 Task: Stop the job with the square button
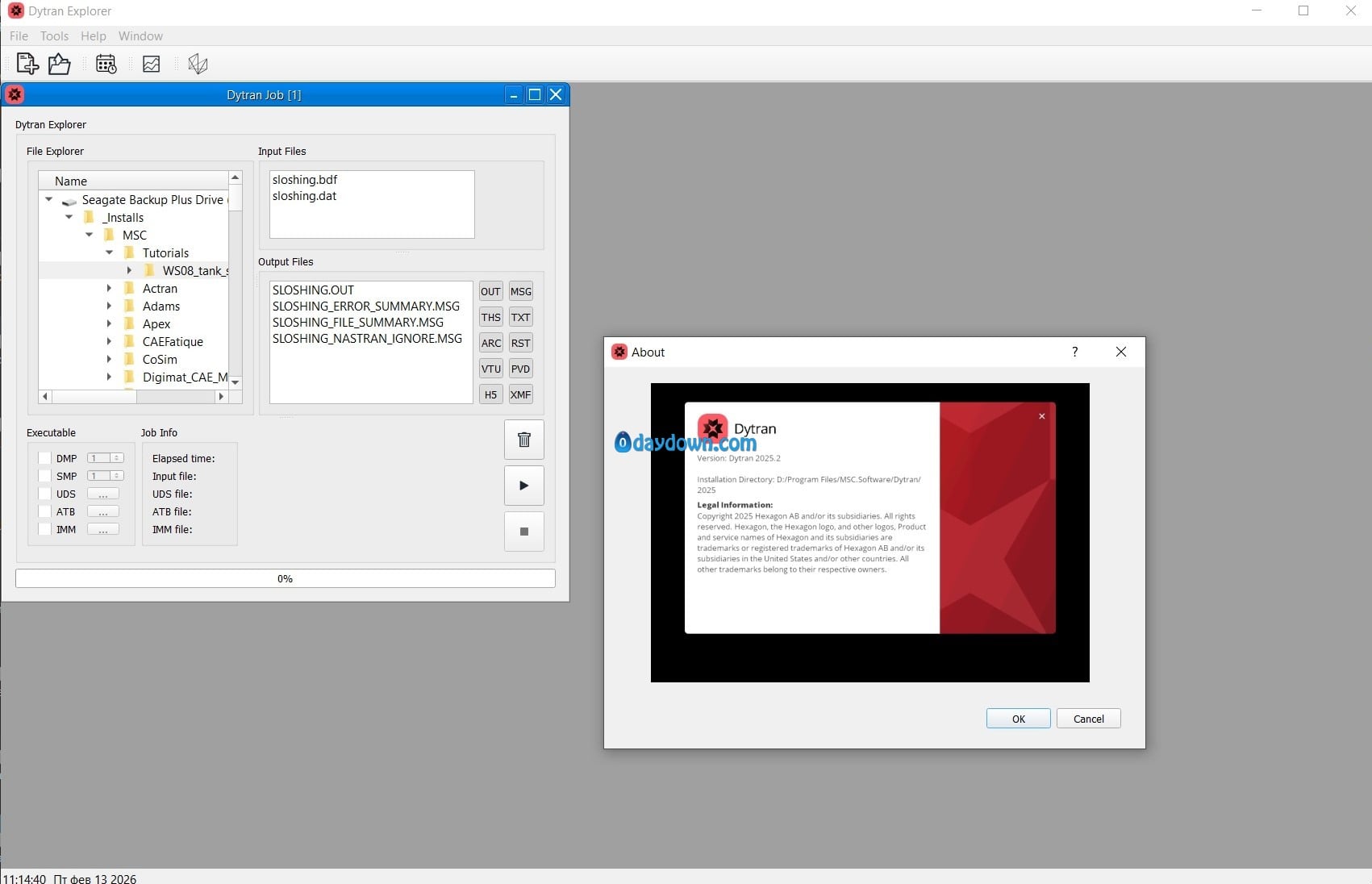pyautogui.click(x=523, y=532)
